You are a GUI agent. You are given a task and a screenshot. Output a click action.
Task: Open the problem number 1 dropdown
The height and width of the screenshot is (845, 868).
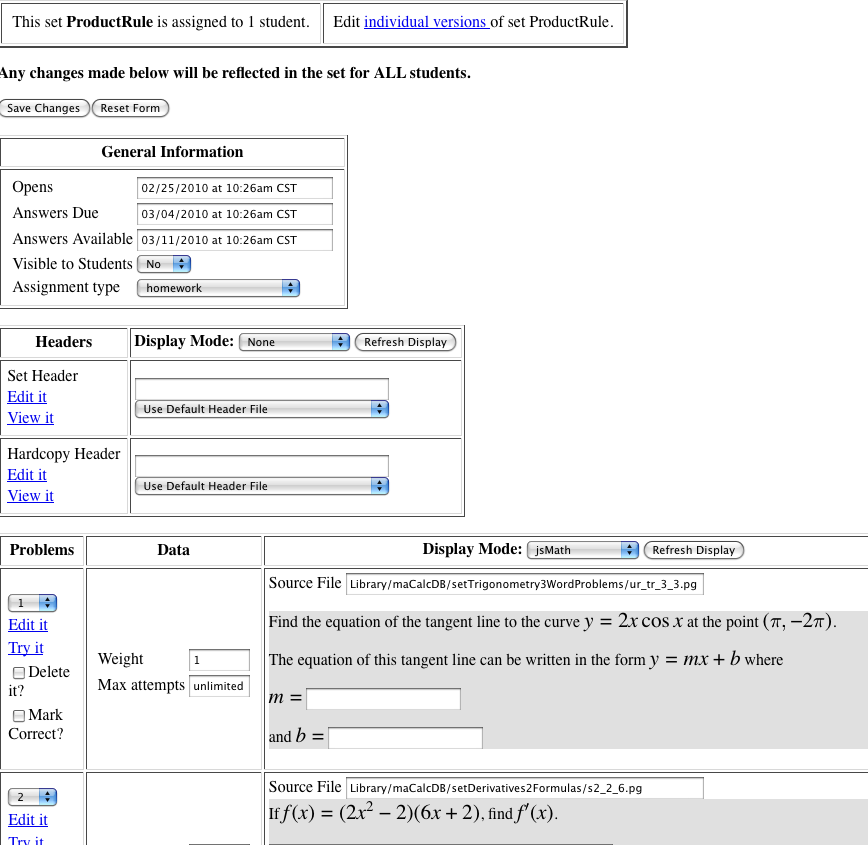point(33,603)
